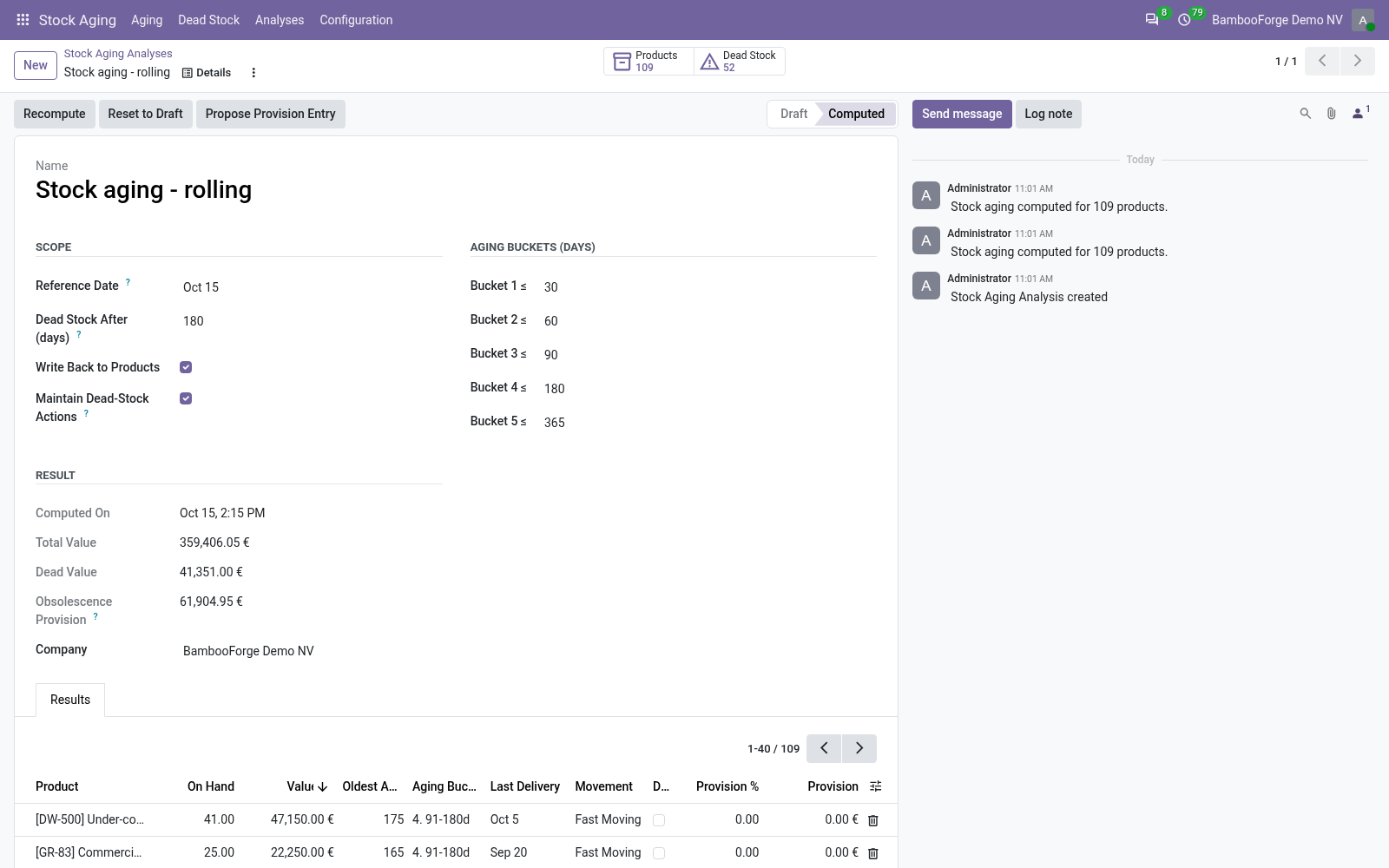Open column settings icon in results table
Screen dimensions: 1389x868
(x=875, y=786)
